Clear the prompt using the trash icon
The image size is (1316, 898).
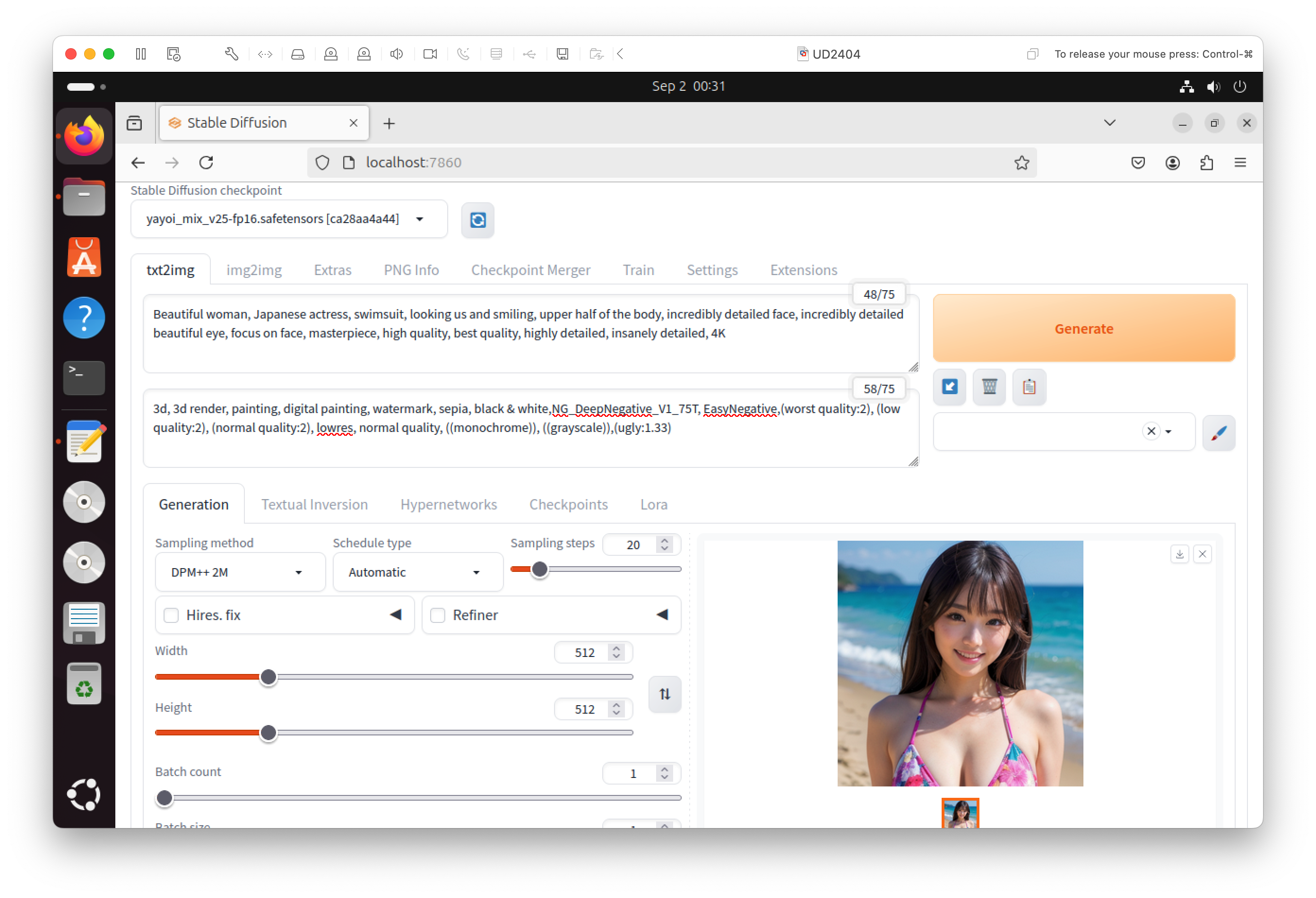[x=989, y=387]
